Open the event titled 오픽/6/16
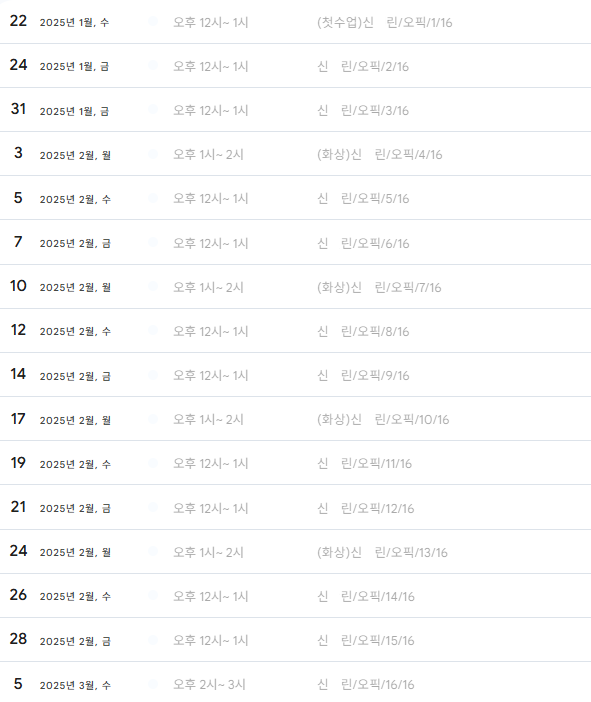The height and width of the screenshot is (702, 591). [363, 244]
